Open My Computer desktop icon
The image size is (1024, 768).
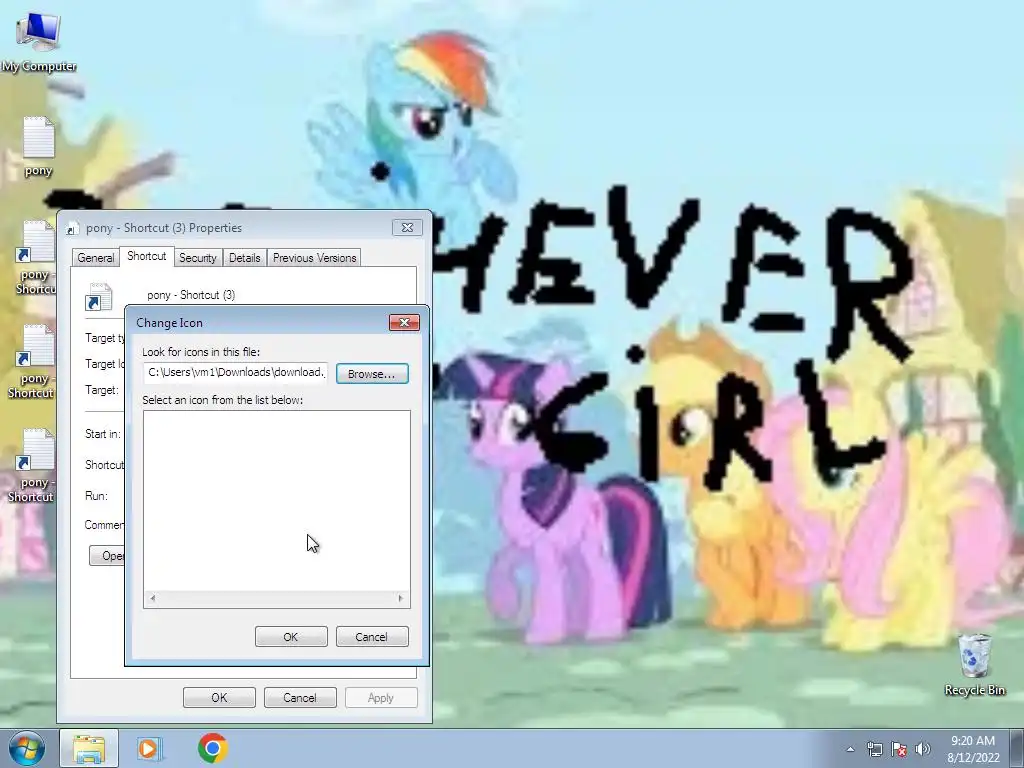[39, 42]
